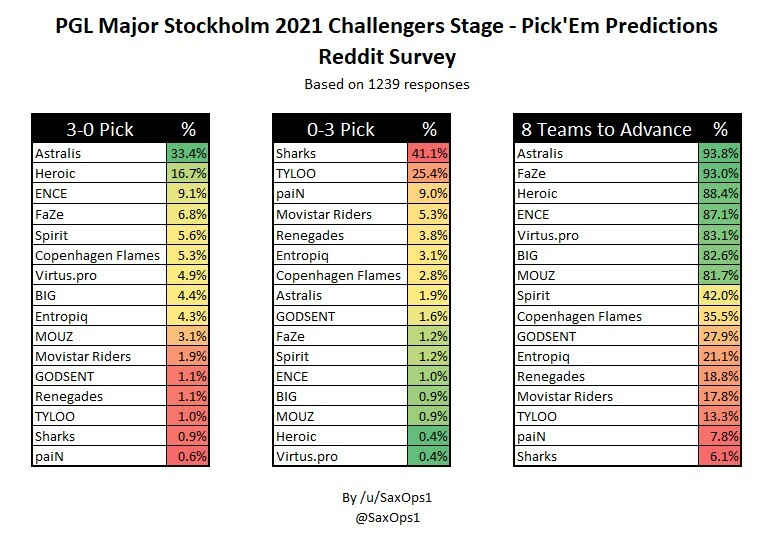Click Virtus.pro 0.4% cell in 0-3 table

(429, 456)
